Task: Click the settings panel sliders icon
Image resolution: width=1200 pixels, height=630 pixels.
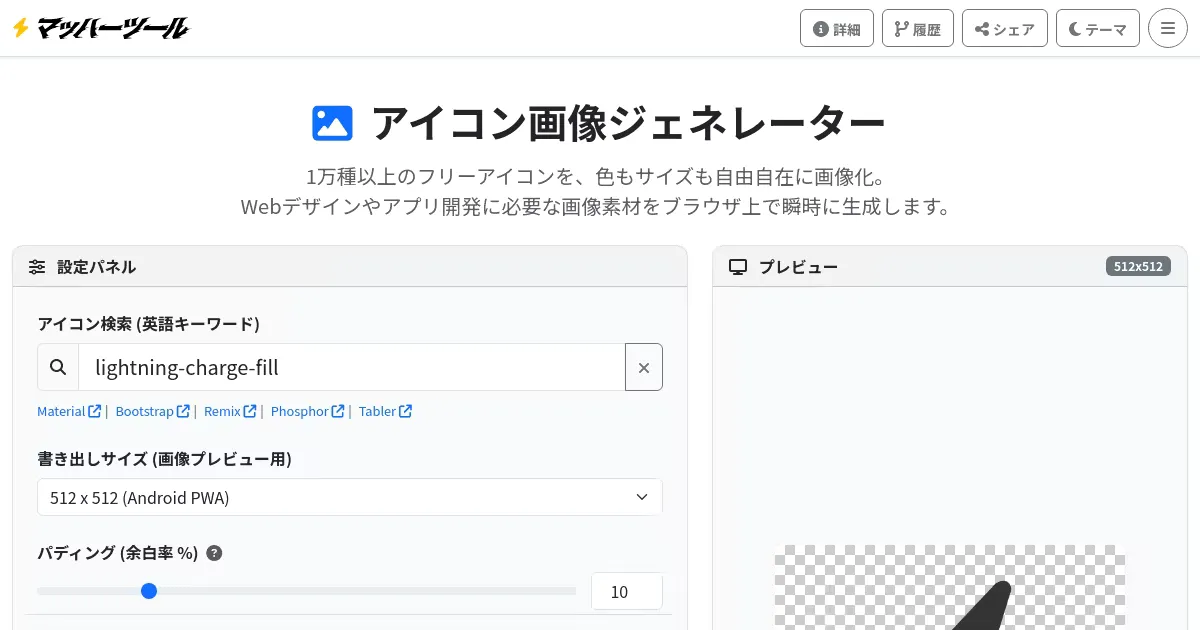Action: pyautogui.click(x=37, y=267)
